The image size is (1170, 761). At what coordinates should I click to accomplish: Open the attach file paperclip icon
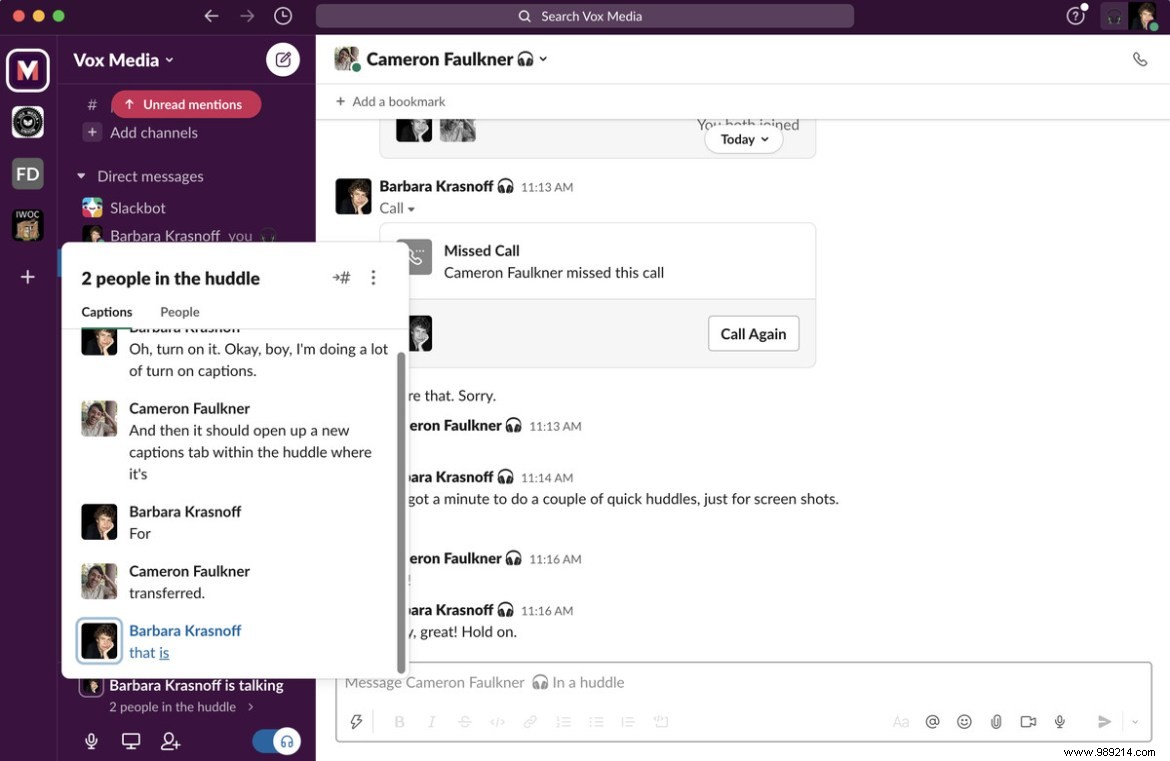(x=995, y=721)
